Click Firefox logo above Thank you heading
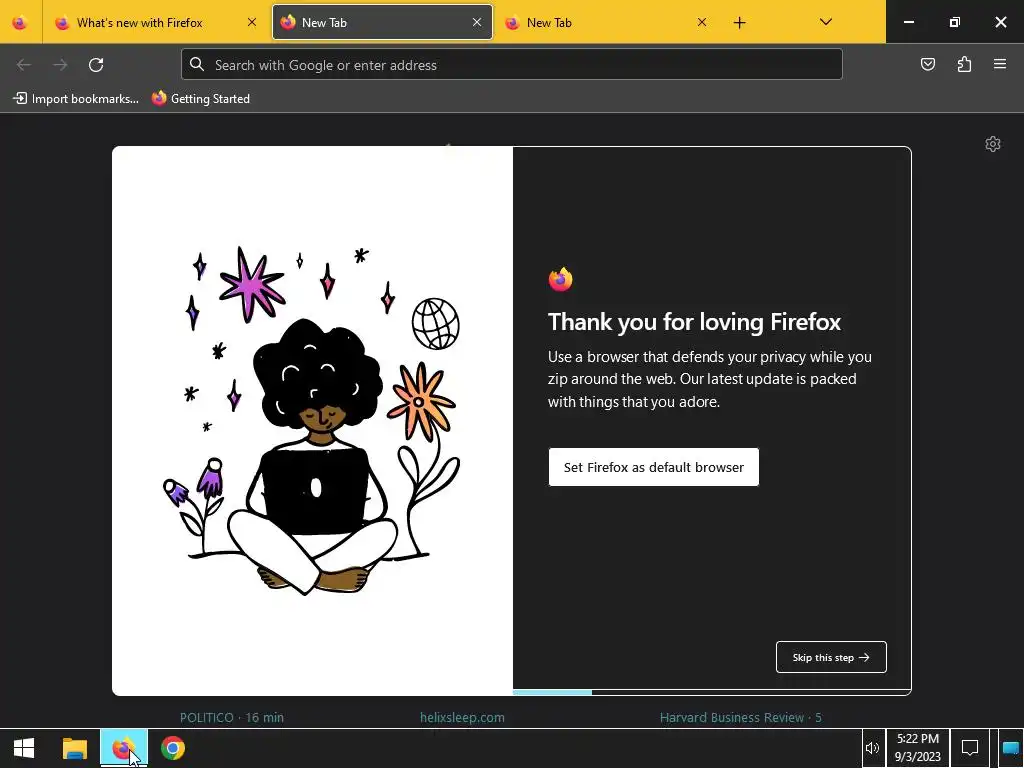The image size is (1024, 768). pyautogui.click(x=560, y=280)
